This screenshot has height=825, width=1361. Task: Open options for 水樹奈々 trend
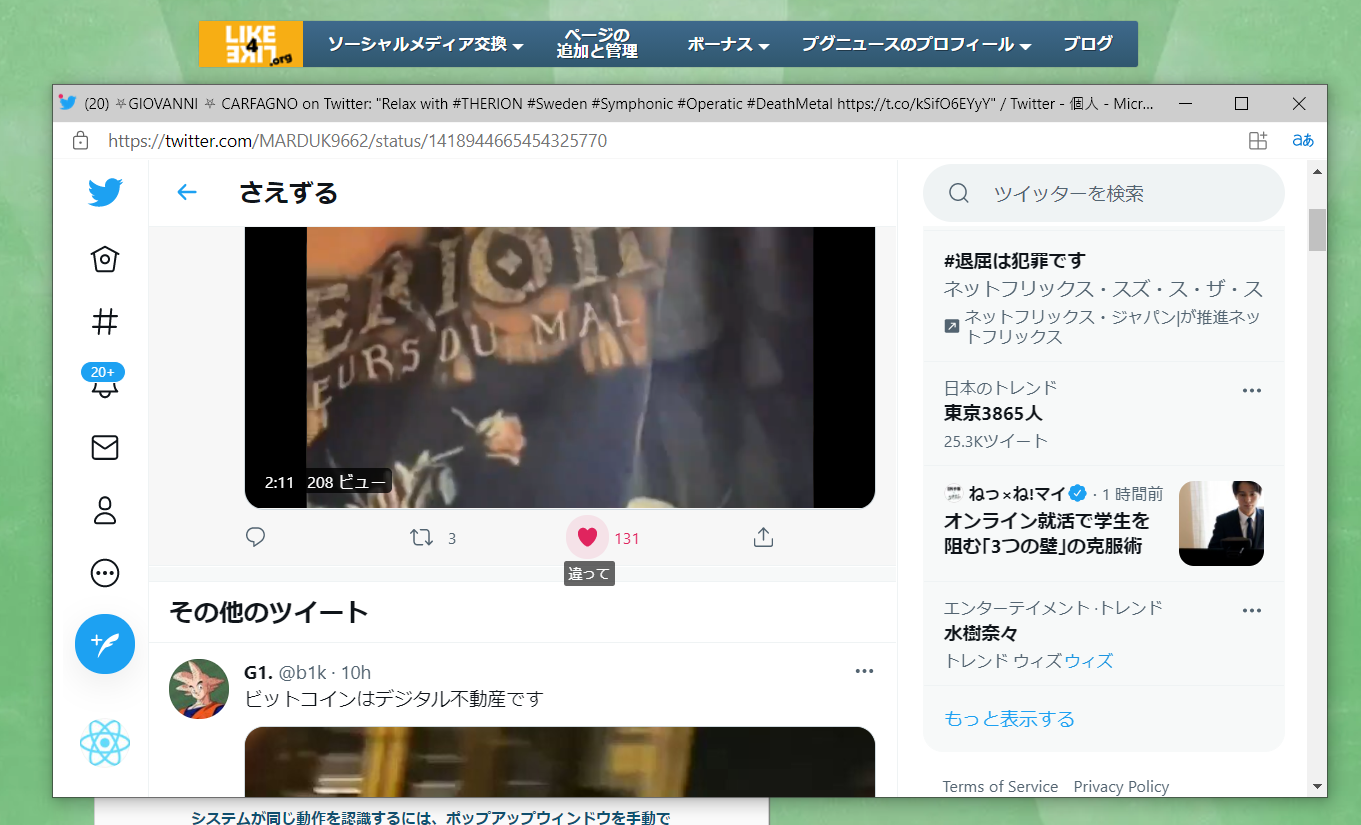(1251, 611)
